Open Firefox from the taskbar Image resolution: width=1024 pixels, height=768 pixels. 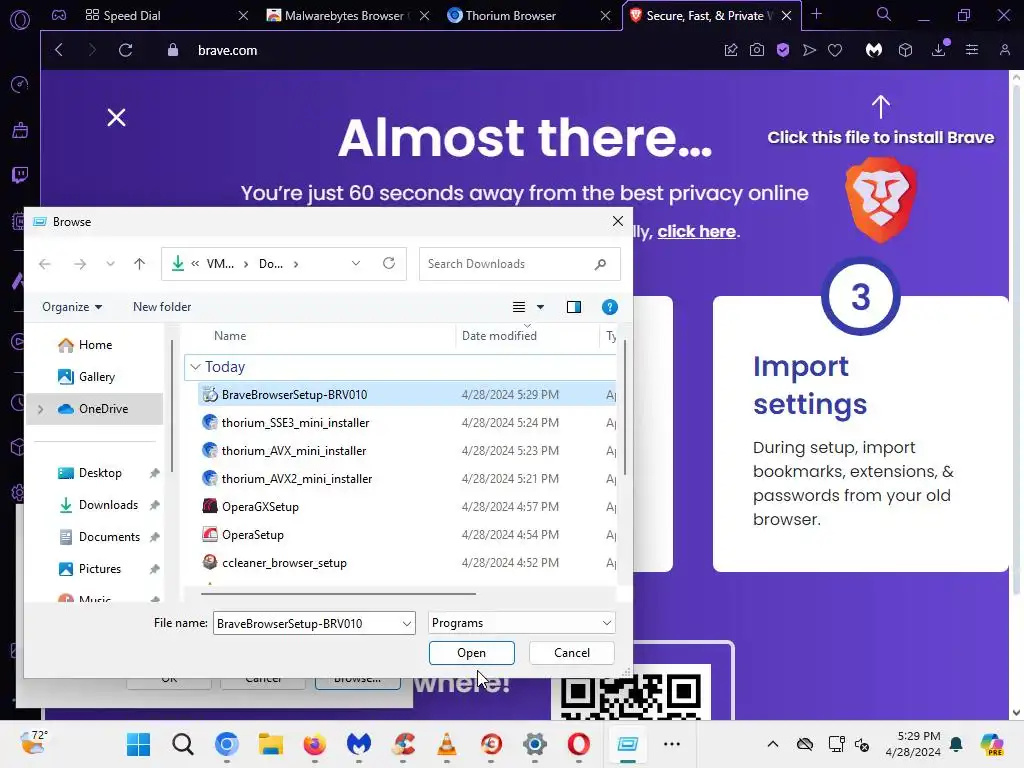click(315, 744)
